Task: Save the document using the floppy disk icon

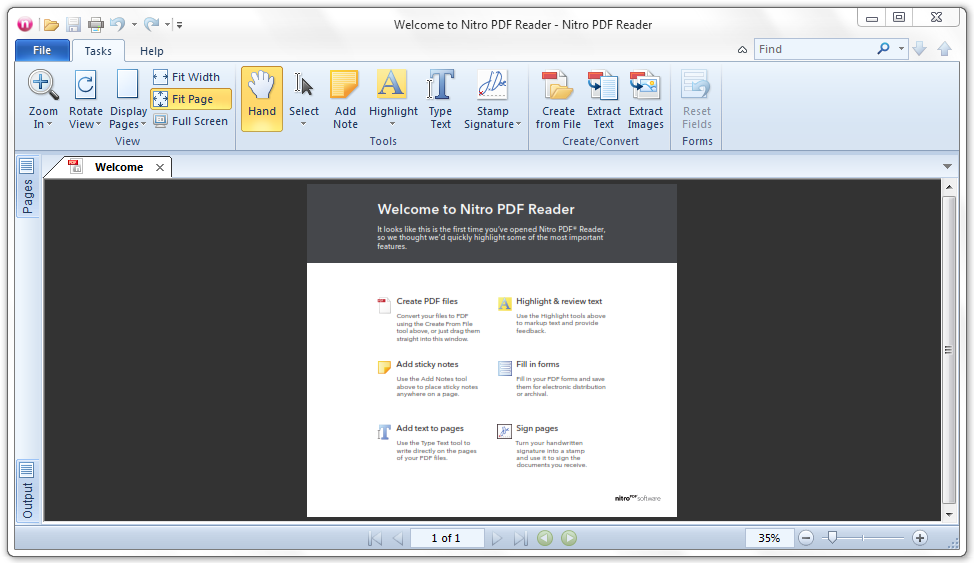Action: [73, 25]
